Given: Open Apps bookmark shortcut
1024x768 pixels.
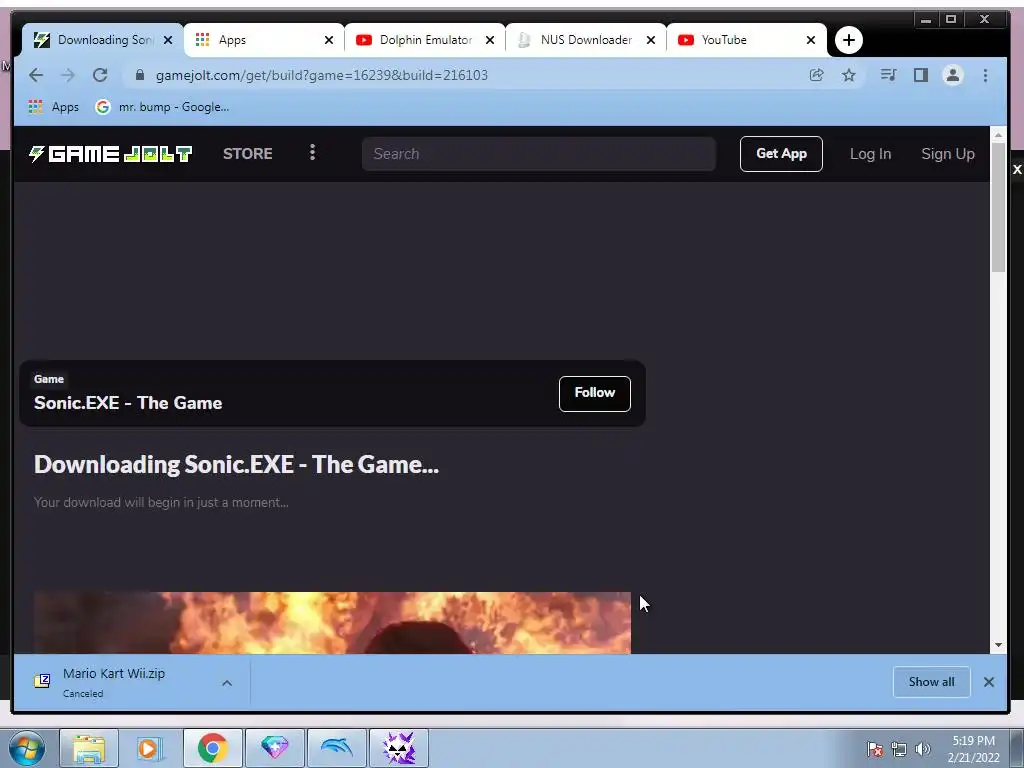Looking at the screenshot, I should point(54,106).
